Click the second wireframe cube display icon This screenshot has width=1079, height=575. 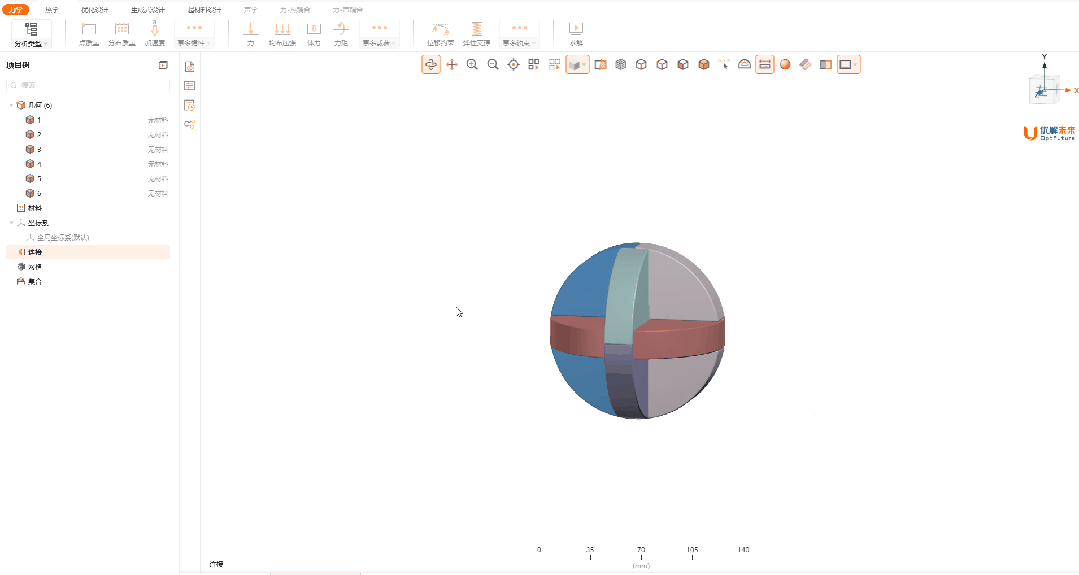pos(662,65)
